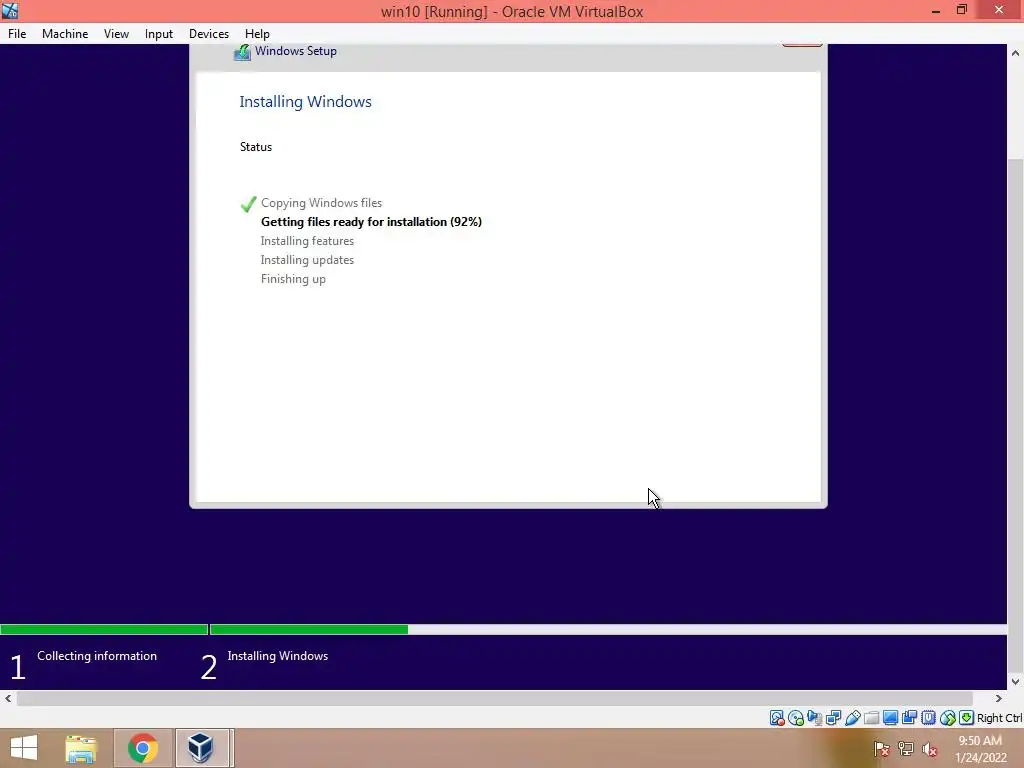Click the Collecting information progress bar segment
The width and height of the screenshot is (1024, 768).
[104, 630]
